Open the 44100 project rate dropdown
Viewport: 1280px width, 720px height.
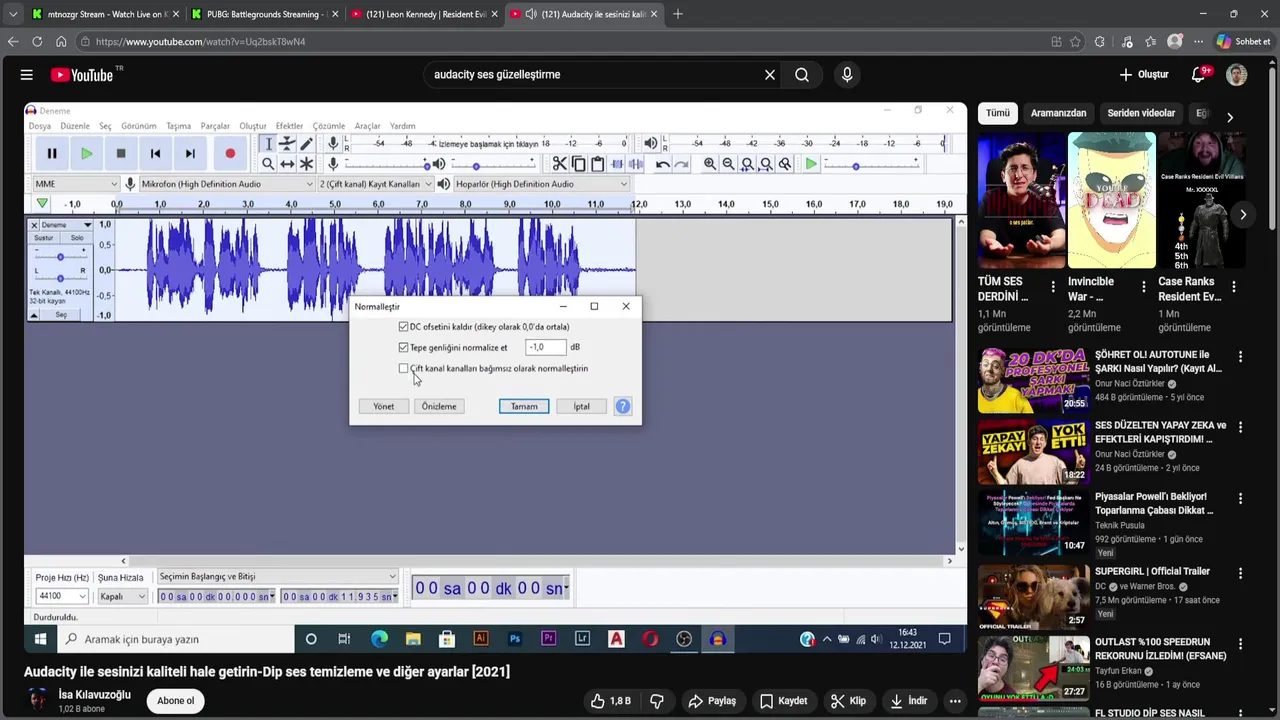[62, 596]
